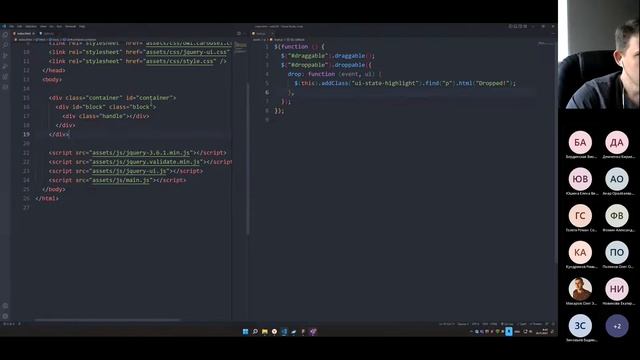This screenshot has width=640, height=360.
Task: Follow the assets/js/jquery.validate.min.js script link
Action: click(x=146, y=162)
